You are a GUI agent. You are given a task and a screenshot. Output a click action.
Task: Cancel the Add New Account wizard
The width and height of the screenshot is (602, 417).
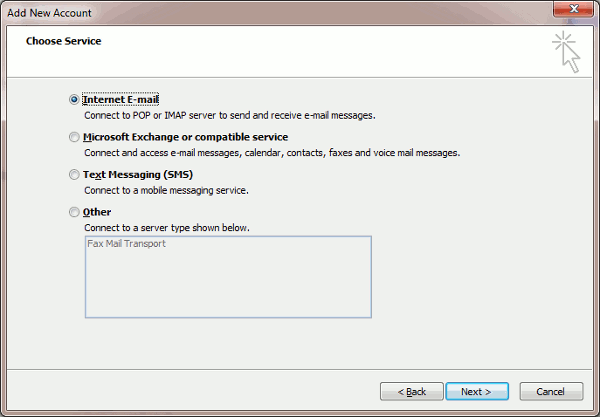point(551,391)
